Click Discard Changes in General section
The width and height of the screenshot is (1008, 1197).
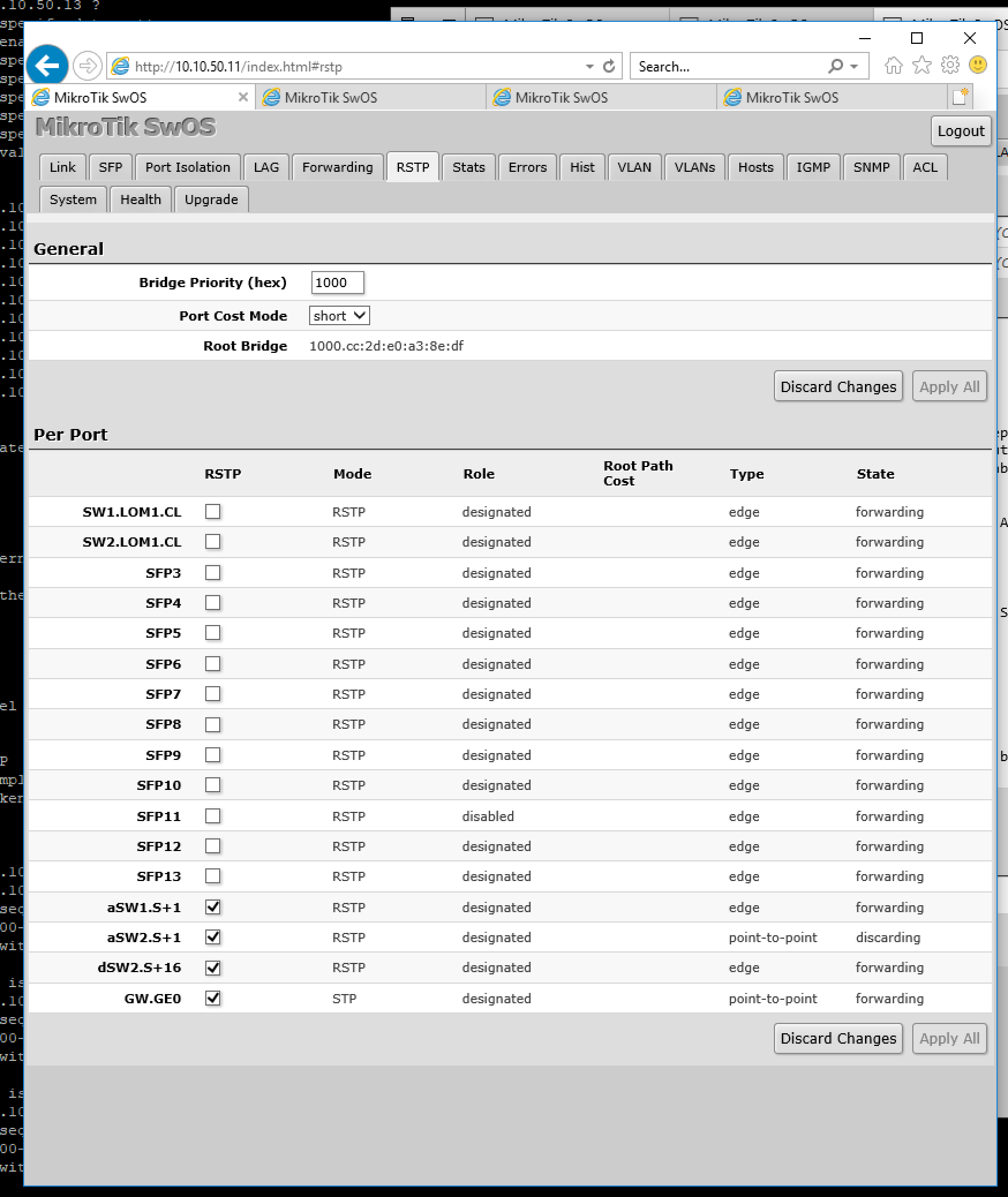(x=838, y=386)
